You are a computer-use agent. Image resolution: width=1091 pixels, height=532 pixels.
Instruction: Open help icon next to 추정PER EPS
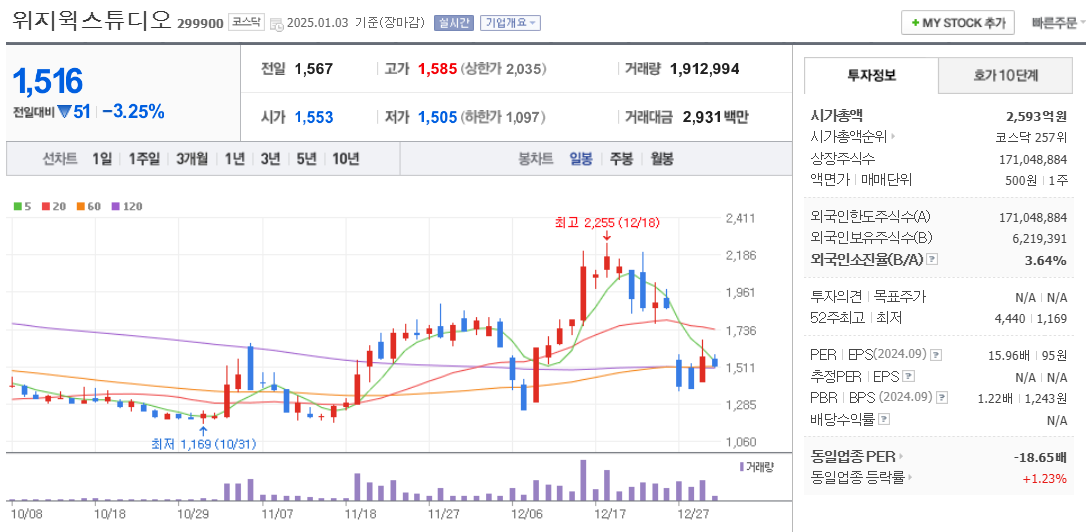point(909,376)
